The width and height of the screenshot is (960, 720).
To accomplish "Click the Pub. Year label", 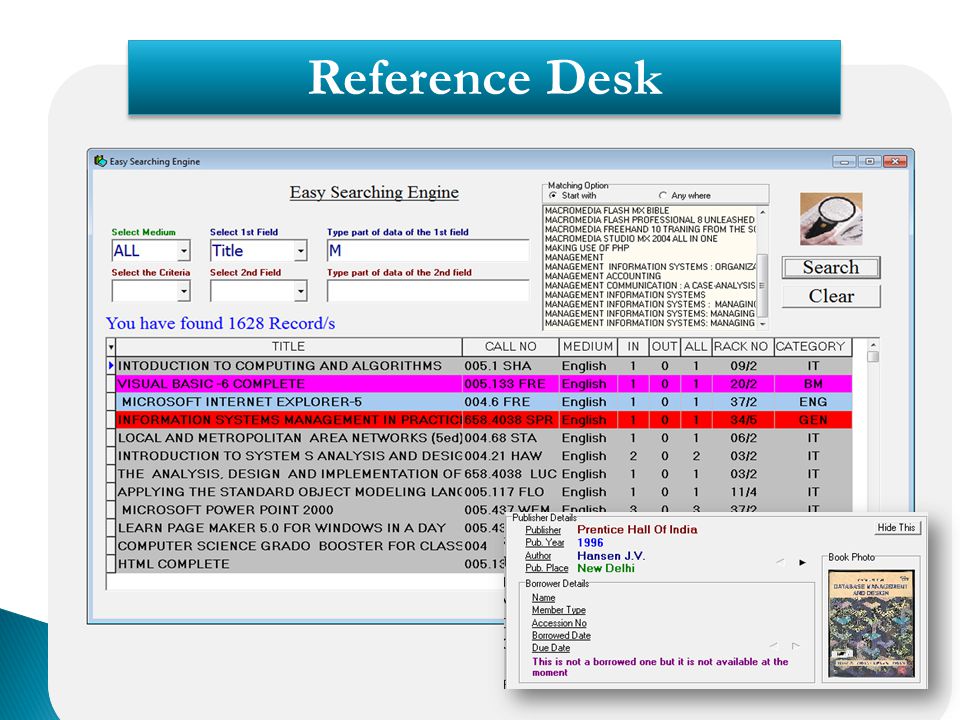I will (x=544, y=542).
